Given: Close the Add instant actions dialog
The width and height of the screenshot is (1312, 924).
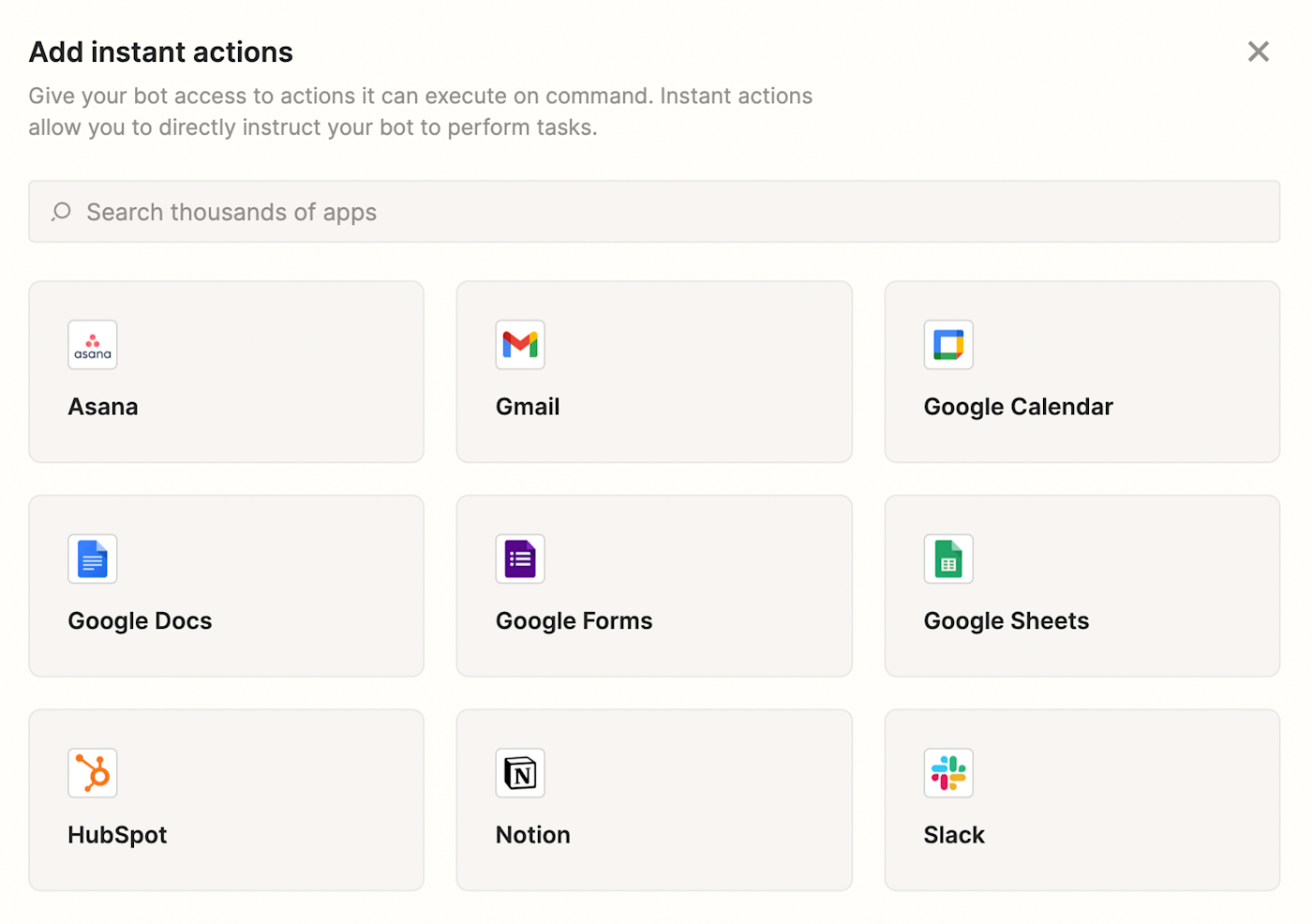Looking at the screenshot, I should [1258, 52].
